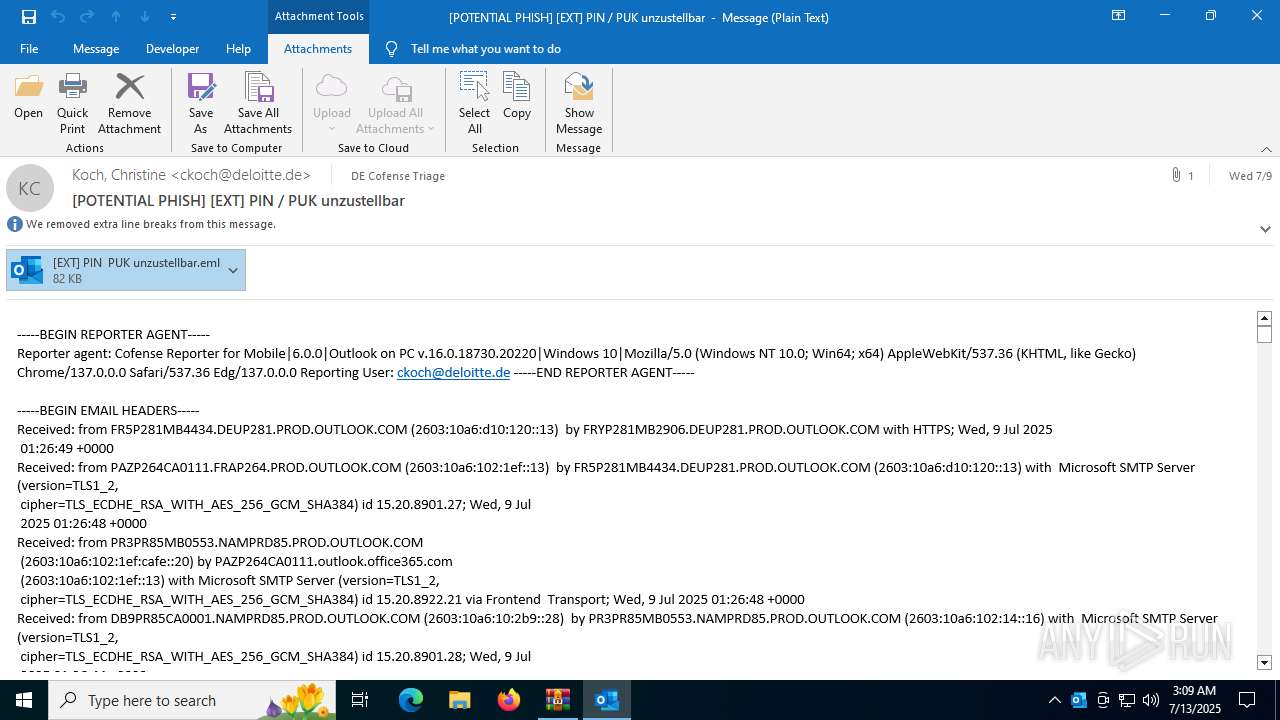Click the paperclip attachment count icon
Image resolution: width=1280 pixels, height=720 pixels.
tap(1177, 175)
